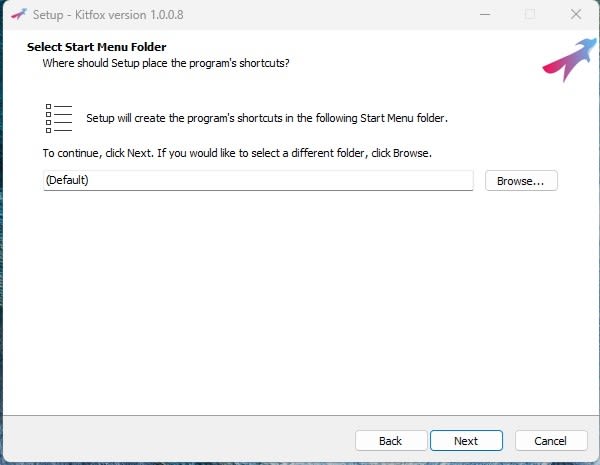The height and width of the screenshot is (465, 600).
Task: Cancel the Kitfox installation
Action: pyautogui.click(x=551, y=441)
